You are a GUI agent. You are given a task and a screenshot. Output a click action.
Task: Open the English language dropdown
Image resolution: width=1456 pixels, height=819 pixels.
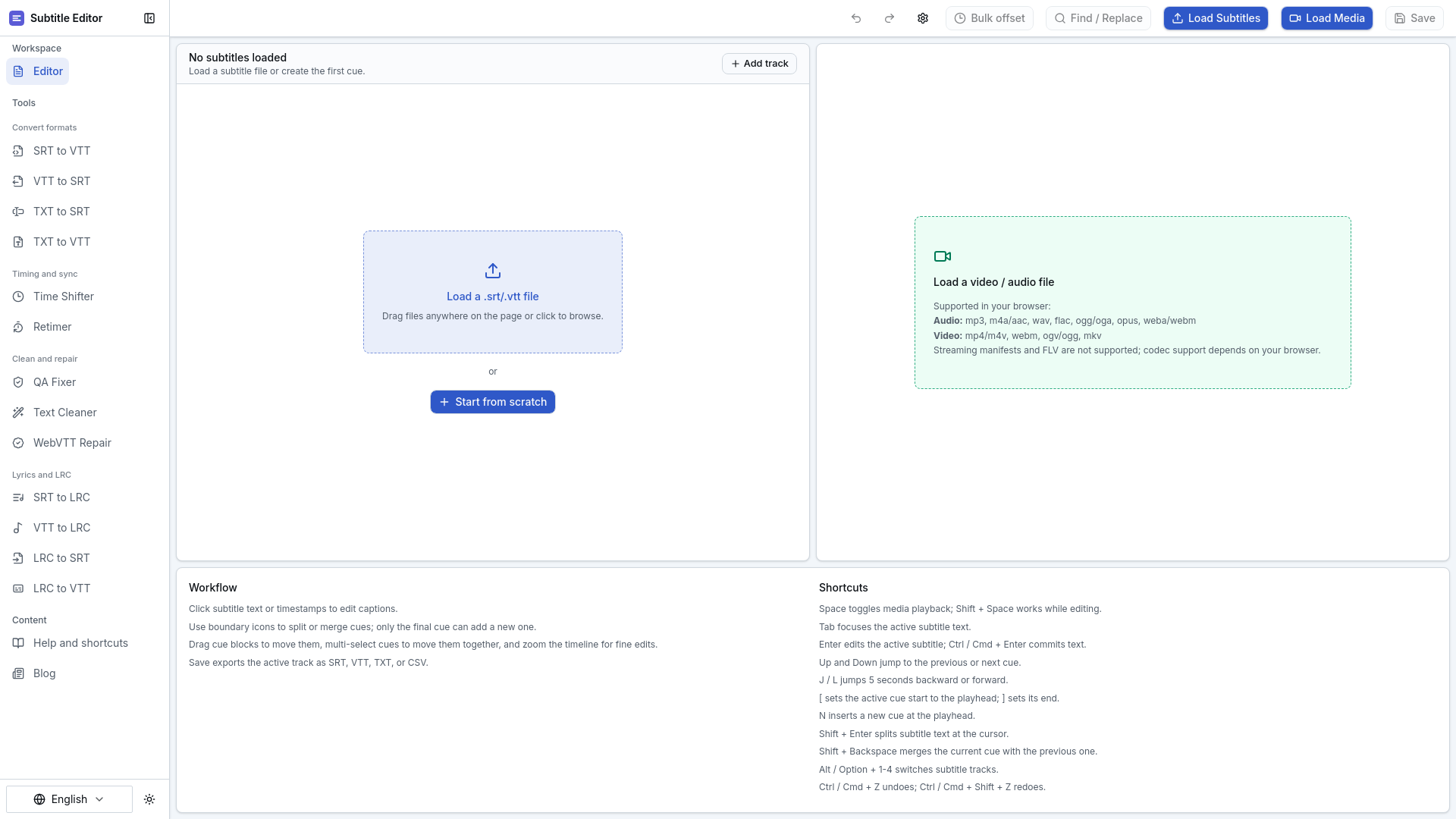coord(69,799)
